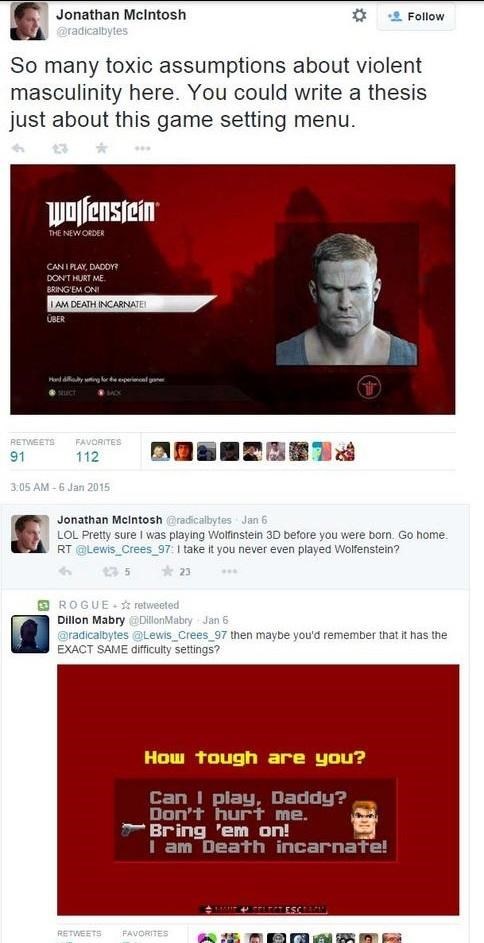Open the more options dots under main tweet

pyautogui.click(x=142, y=148)
